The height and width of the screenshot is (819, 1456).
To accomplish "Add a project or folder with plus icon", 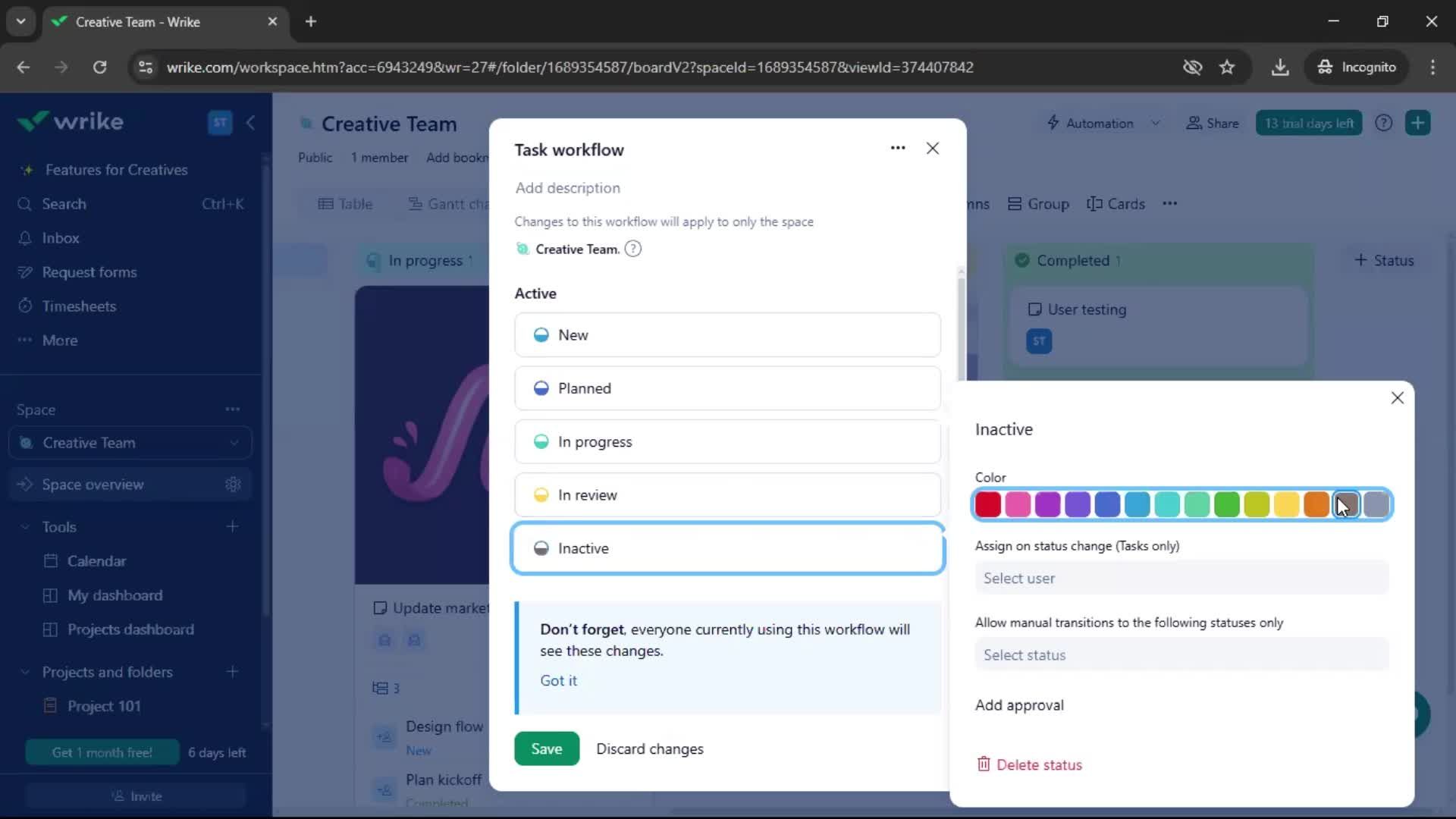I will click(x=233, y=672).
